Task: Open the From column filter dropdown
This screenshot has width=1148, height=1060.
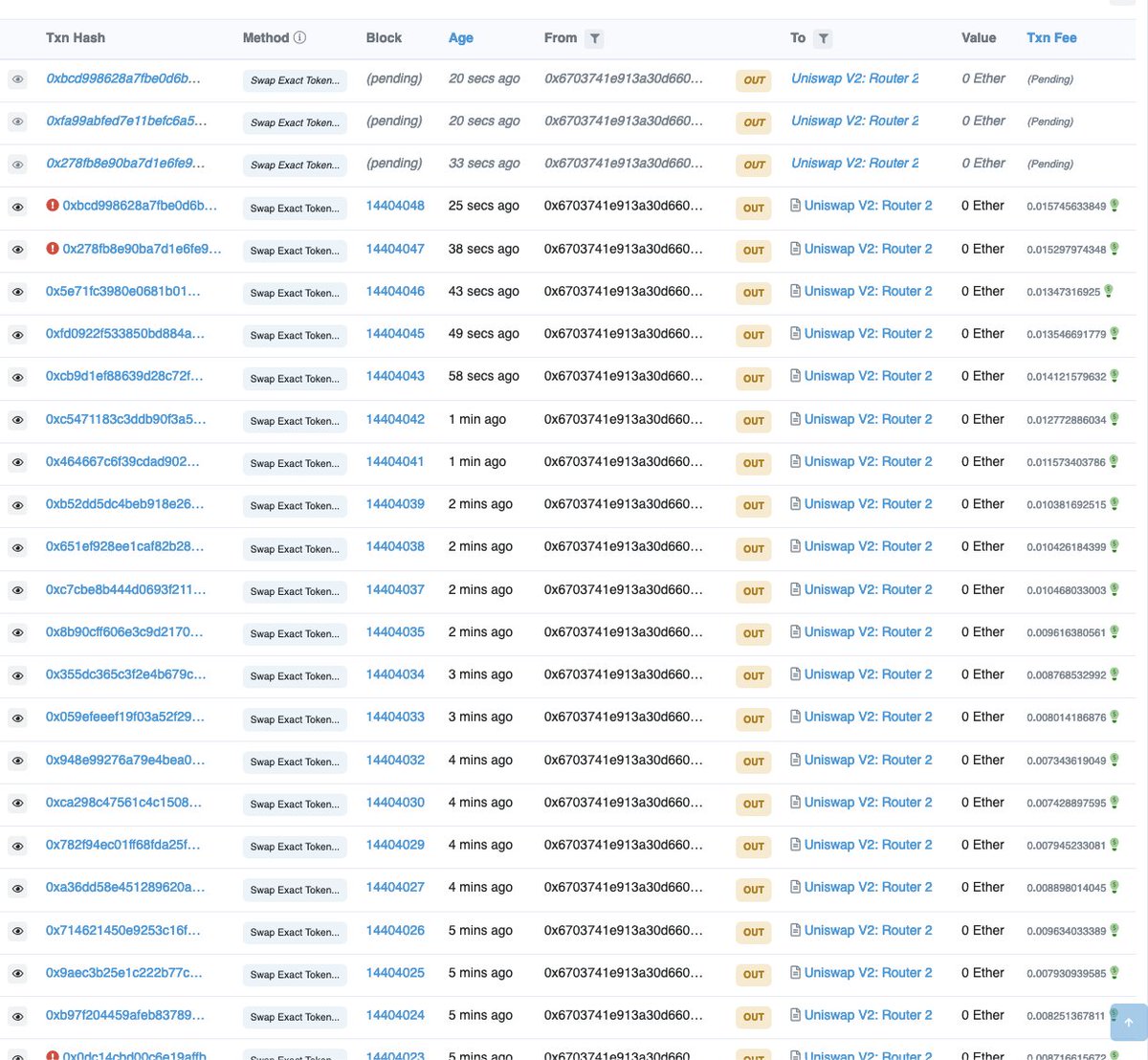Action: 595,38
